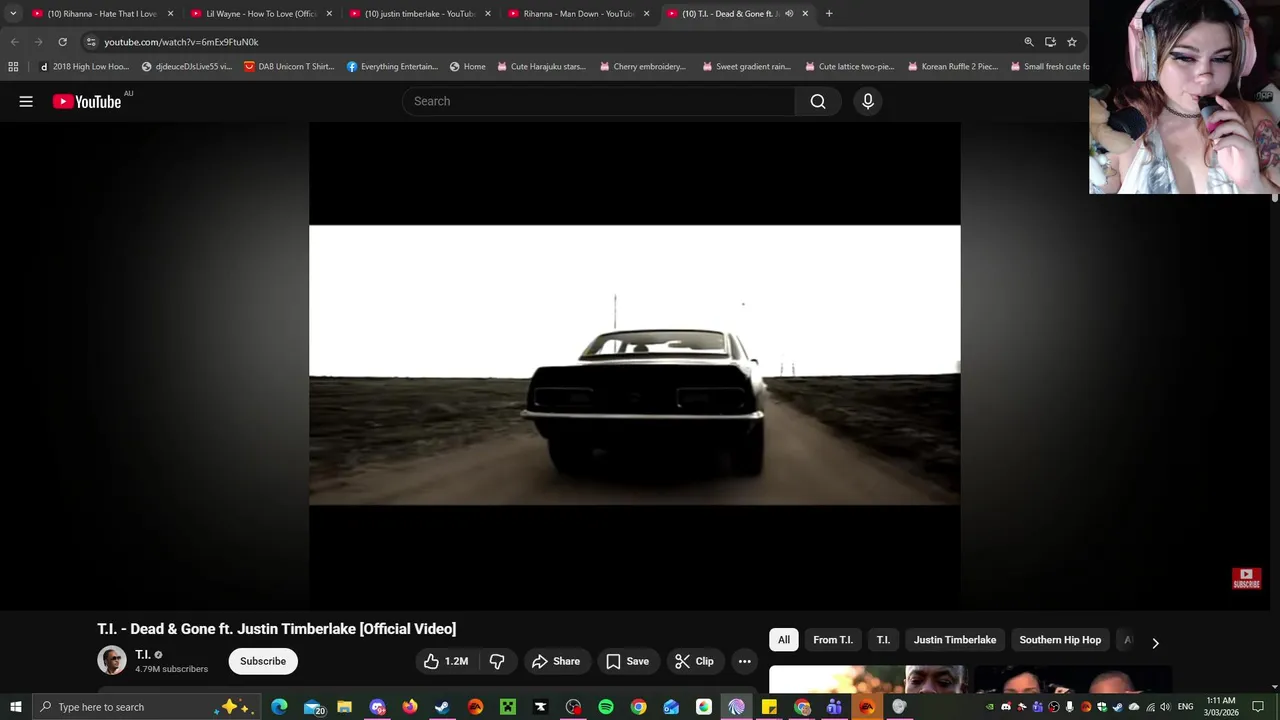Open more actions three-dot menu
The width and height of the screenshot is (1280, 720).
[744, 661]
